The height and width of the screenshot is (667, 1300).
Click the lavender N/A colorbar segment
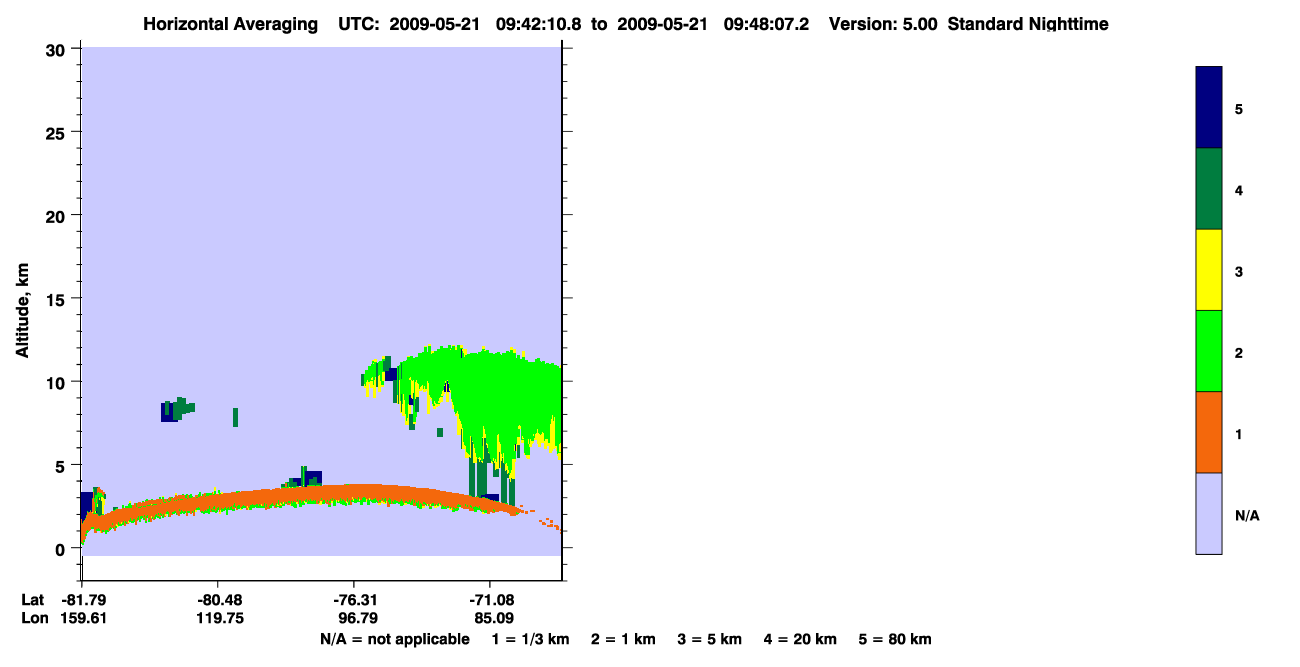1209,513
